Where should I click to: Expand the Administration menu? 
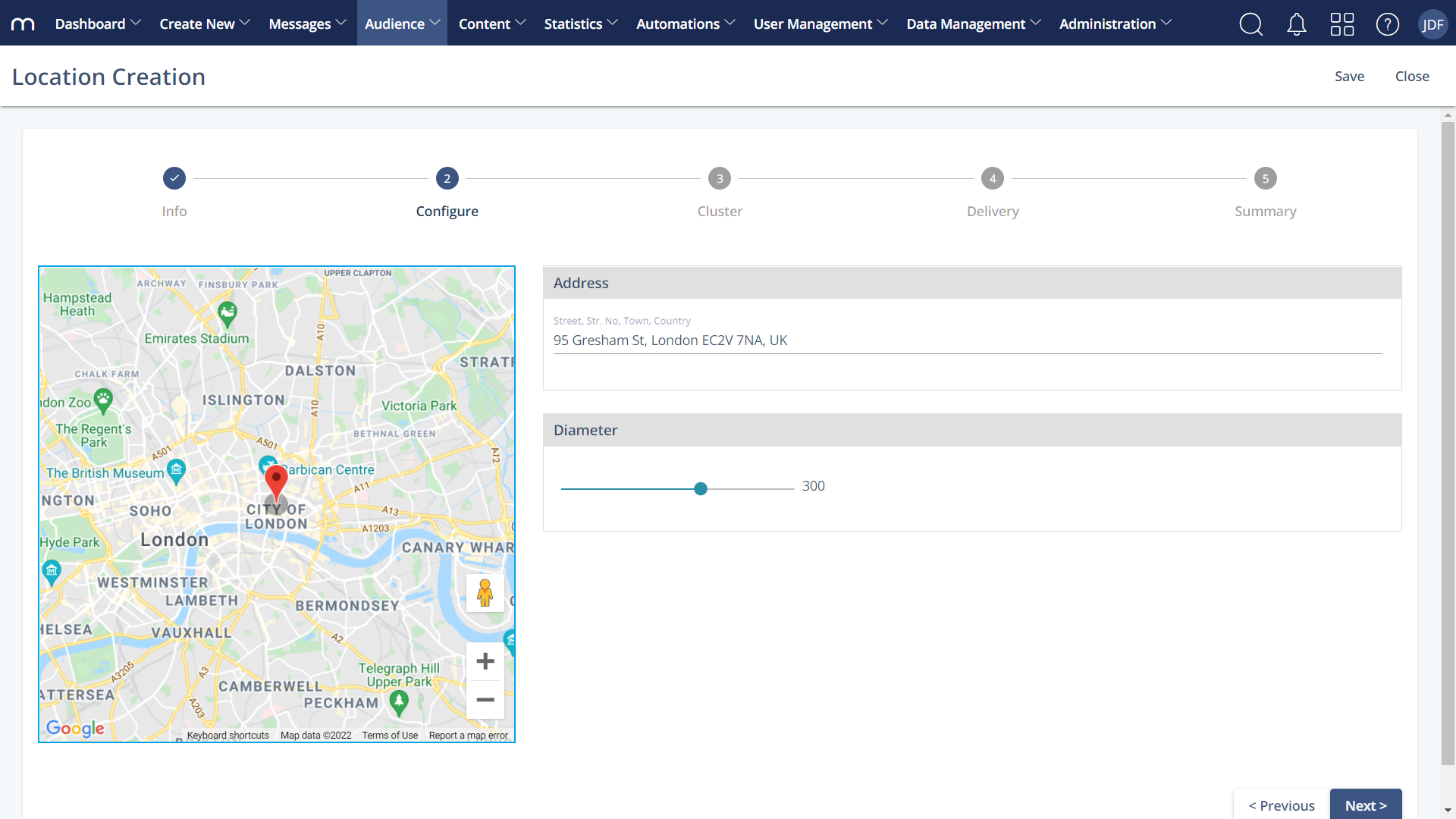[x=1116, y=24]
